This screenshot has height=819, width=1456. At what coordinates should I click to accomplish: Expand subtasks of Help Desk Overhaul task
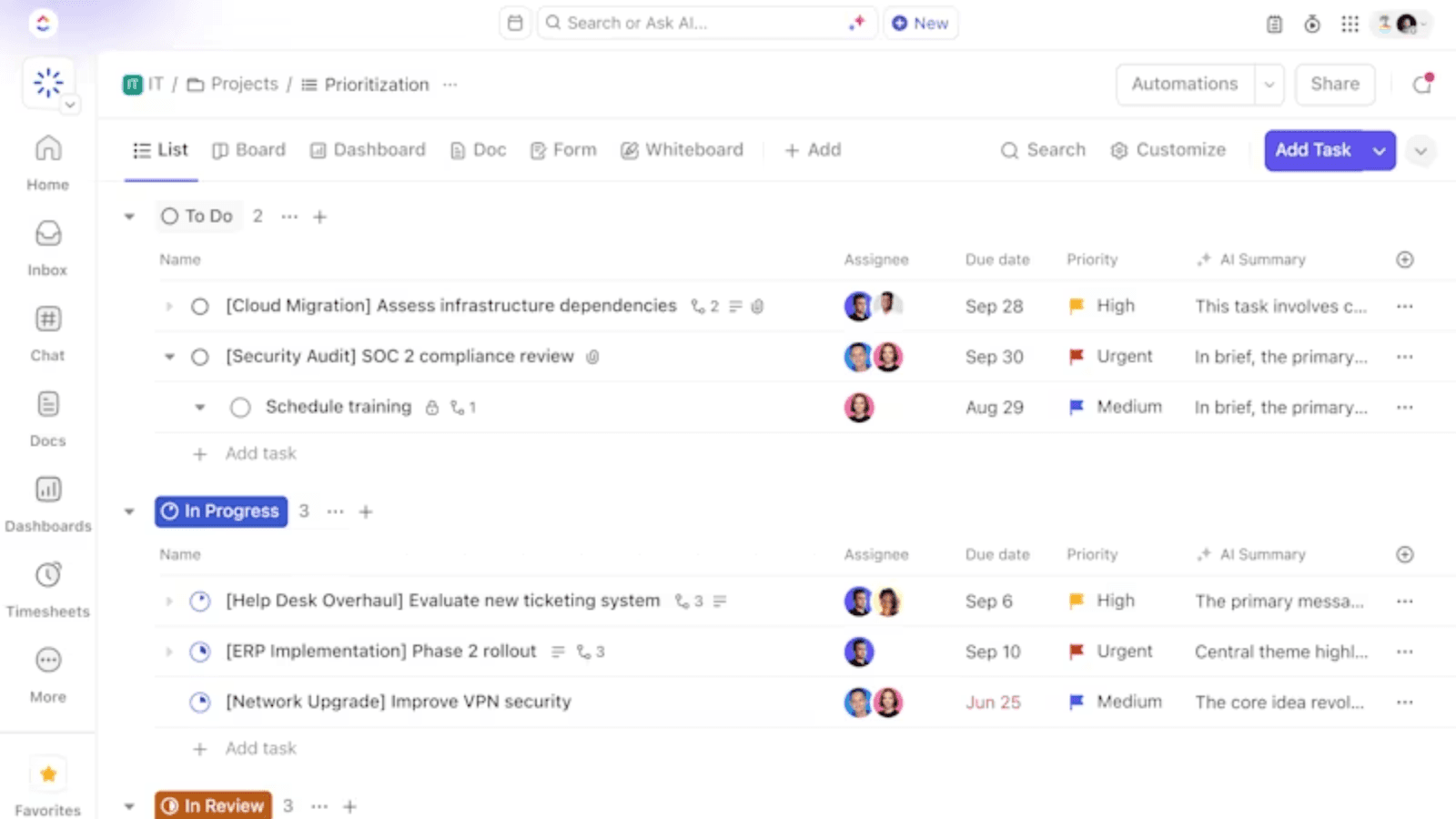pyautogui.click(x=168, y=602)
